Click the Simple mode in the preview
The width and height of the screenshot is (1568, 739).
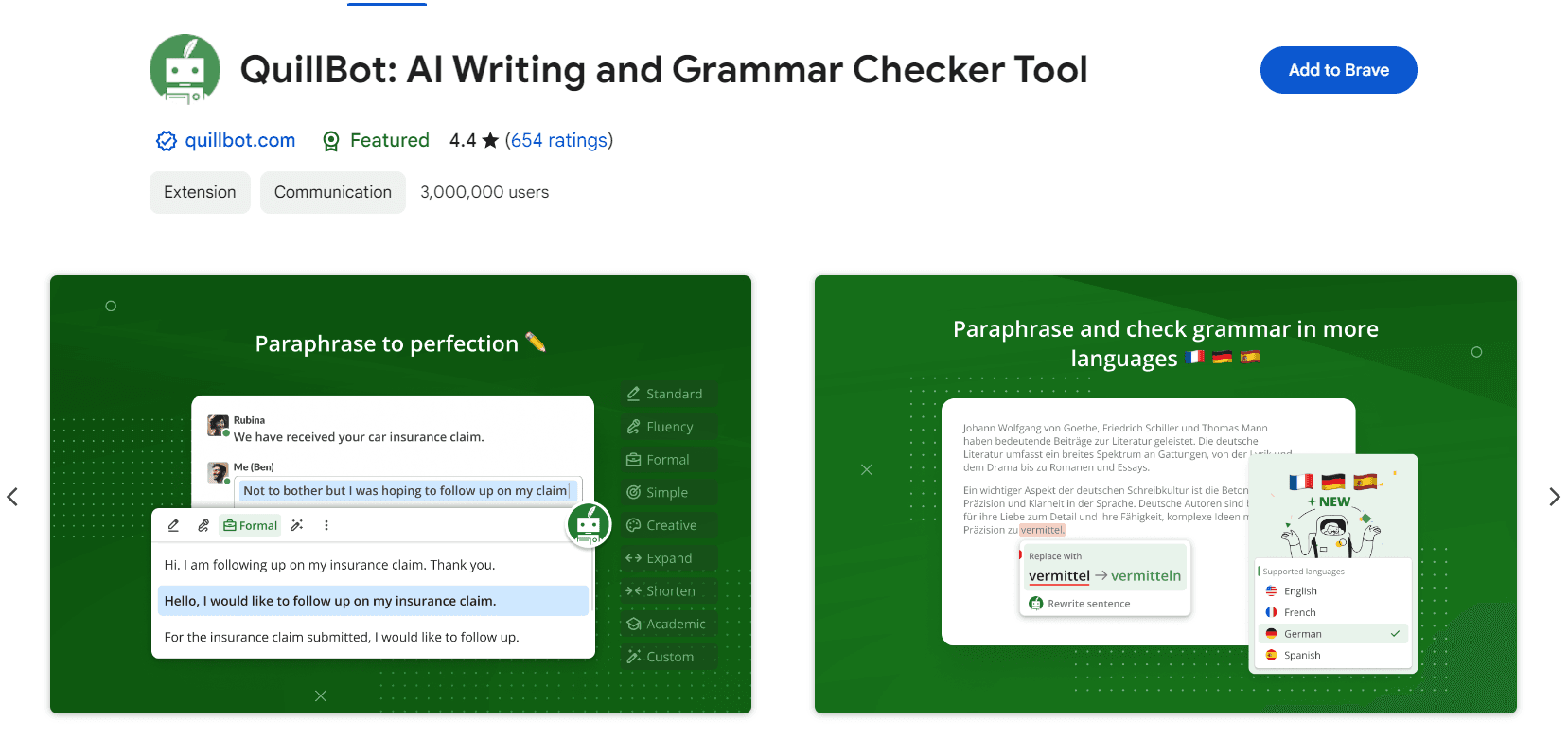669,492
